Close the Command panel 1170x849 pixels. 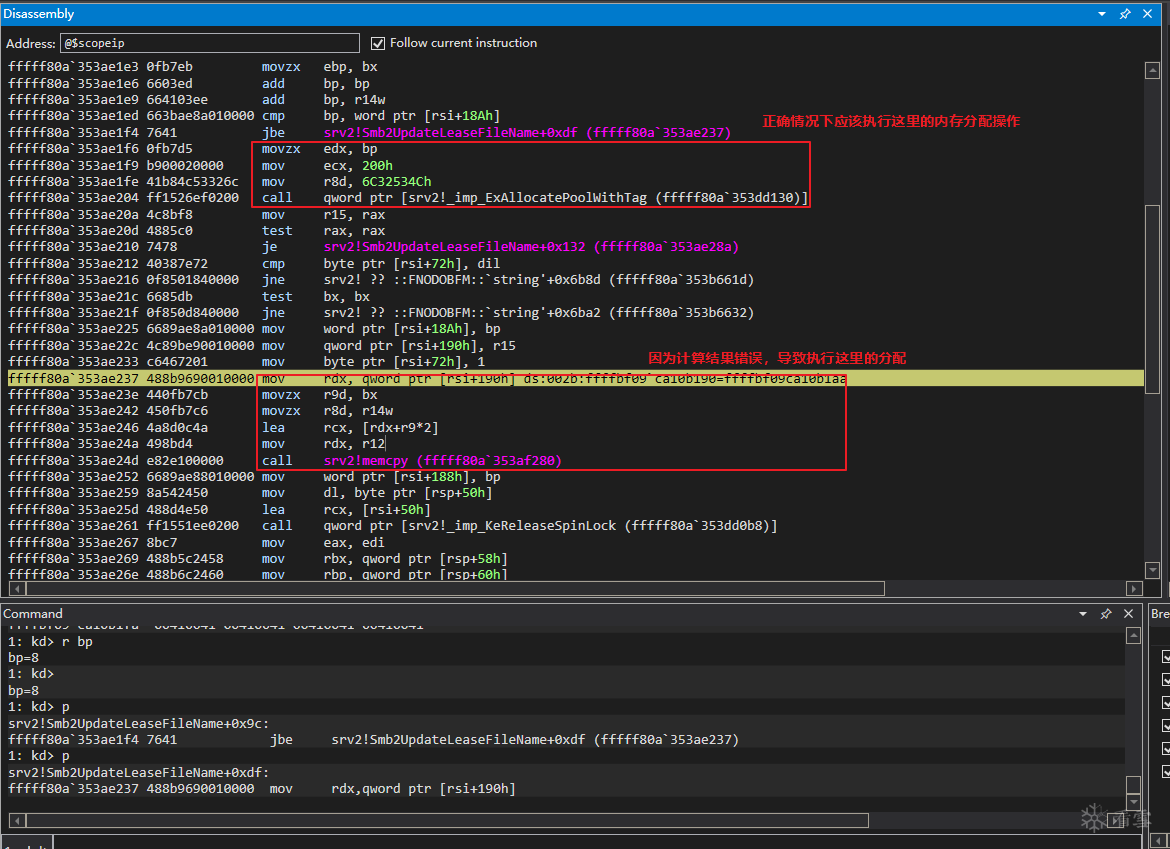click(x=1128, y=614)
